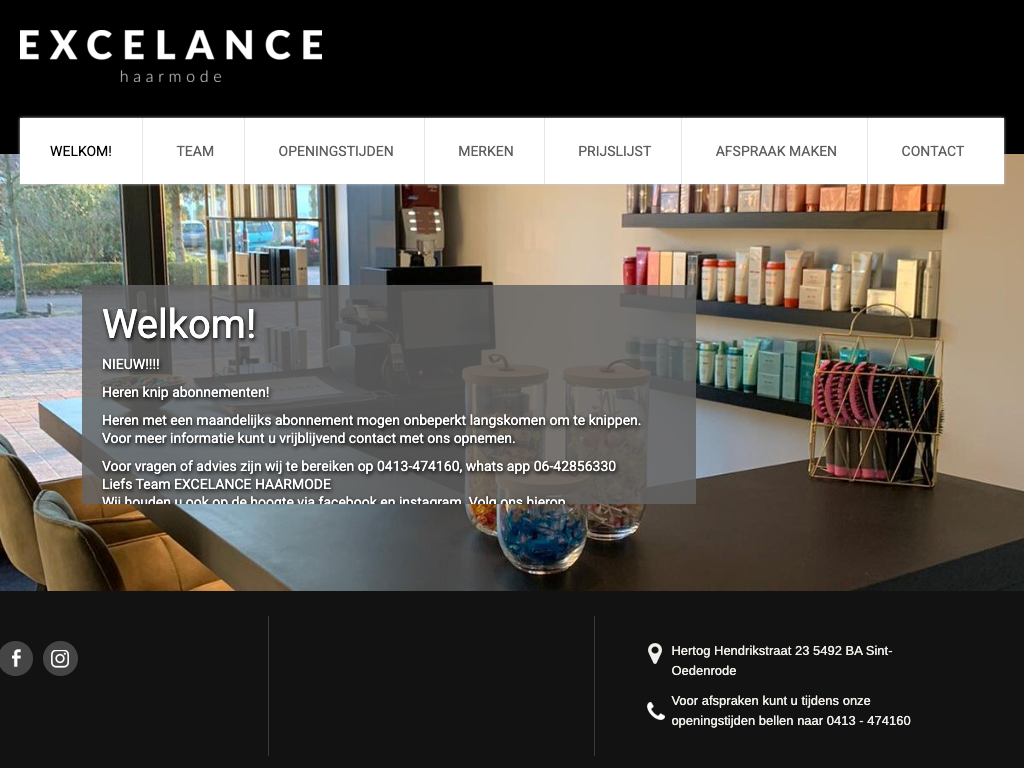The image size is (1024, 768).
Task: Open the Instagram profile icon
Action: click(60, 658)
